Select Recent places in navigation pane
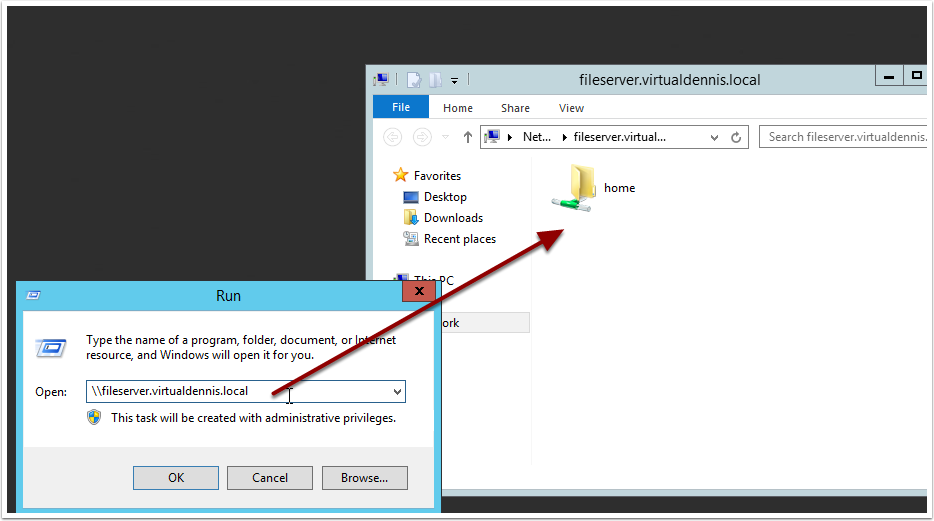The image size is (934, 521). pyautogui.click(x=459, y=239)
